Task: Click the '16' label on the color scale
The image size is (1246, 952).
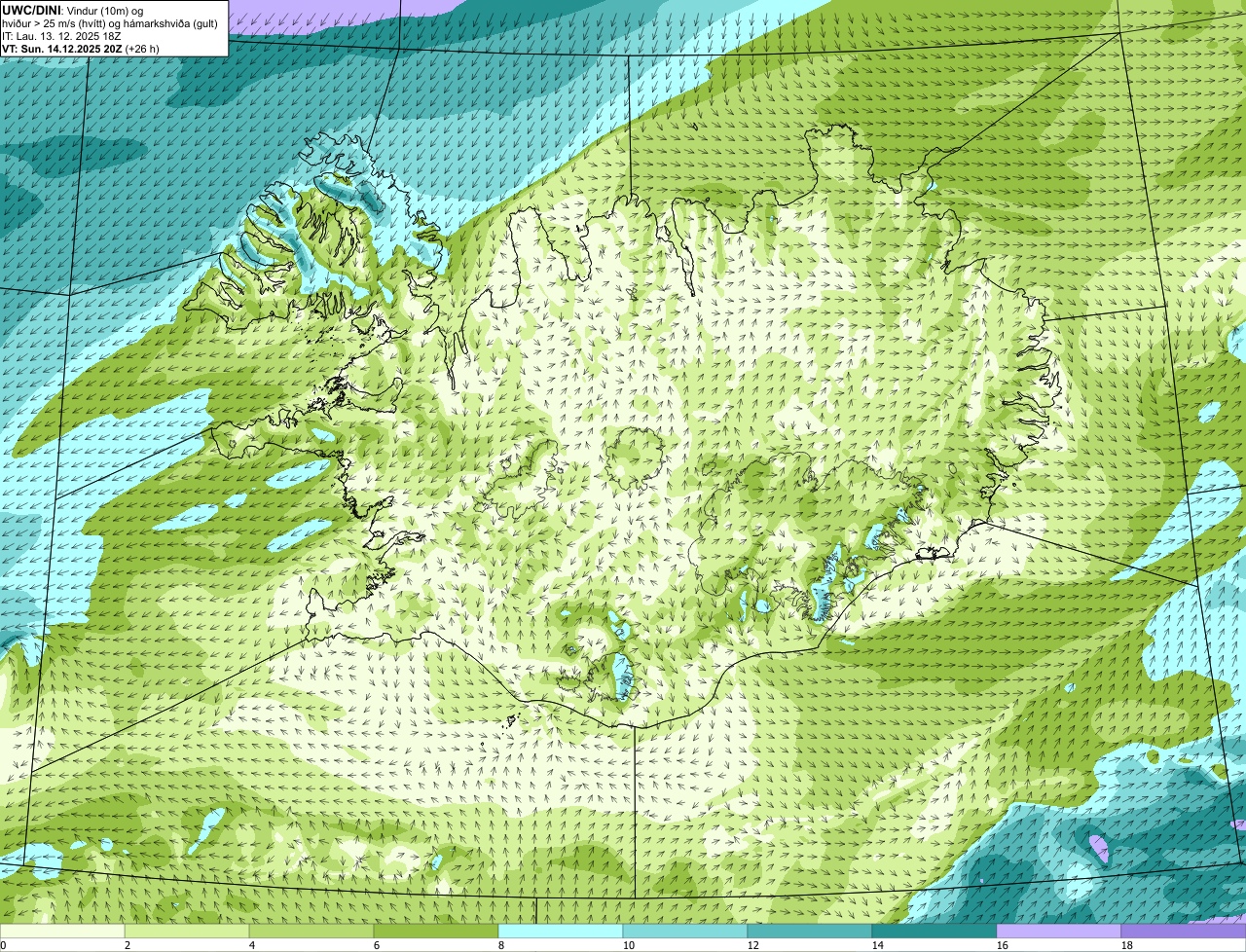Action: coord(1003,945)
